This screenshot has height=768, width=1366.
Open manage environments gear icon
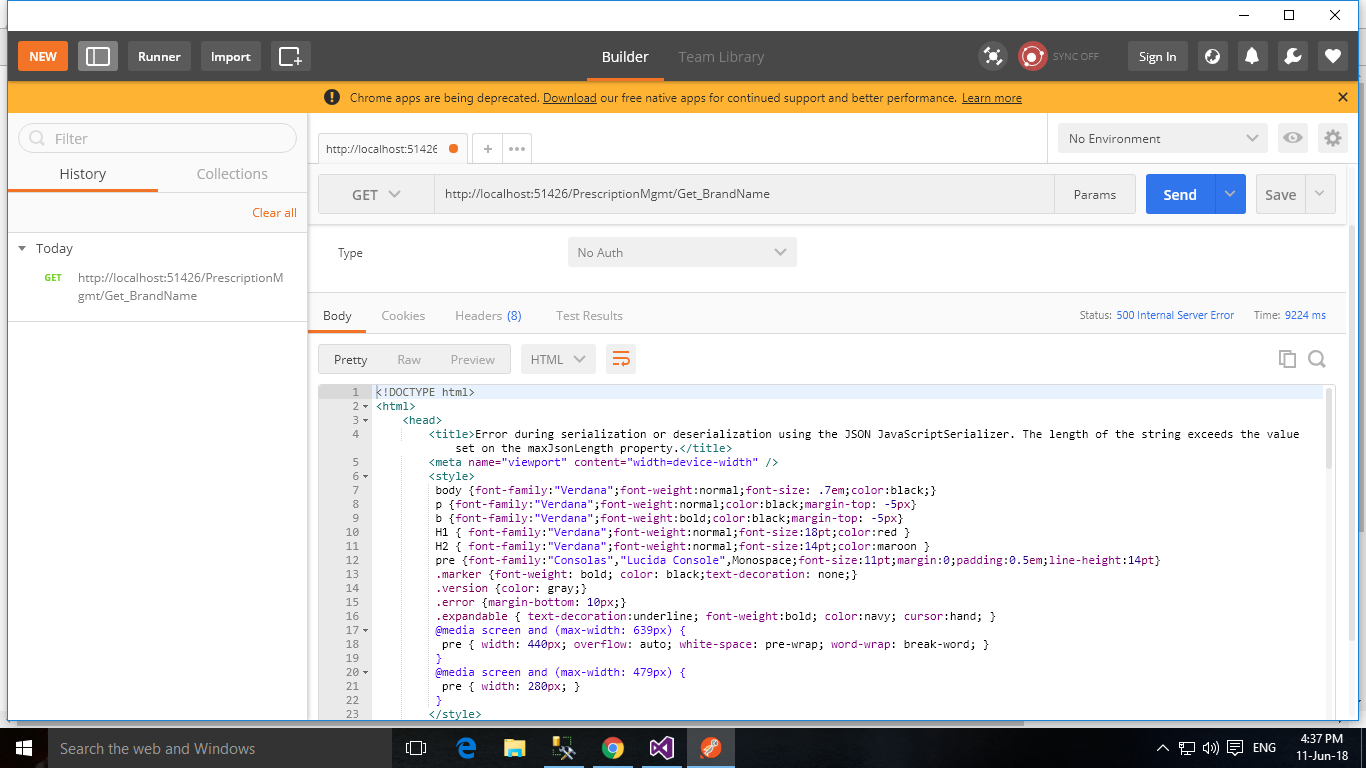pos(1332,138)
